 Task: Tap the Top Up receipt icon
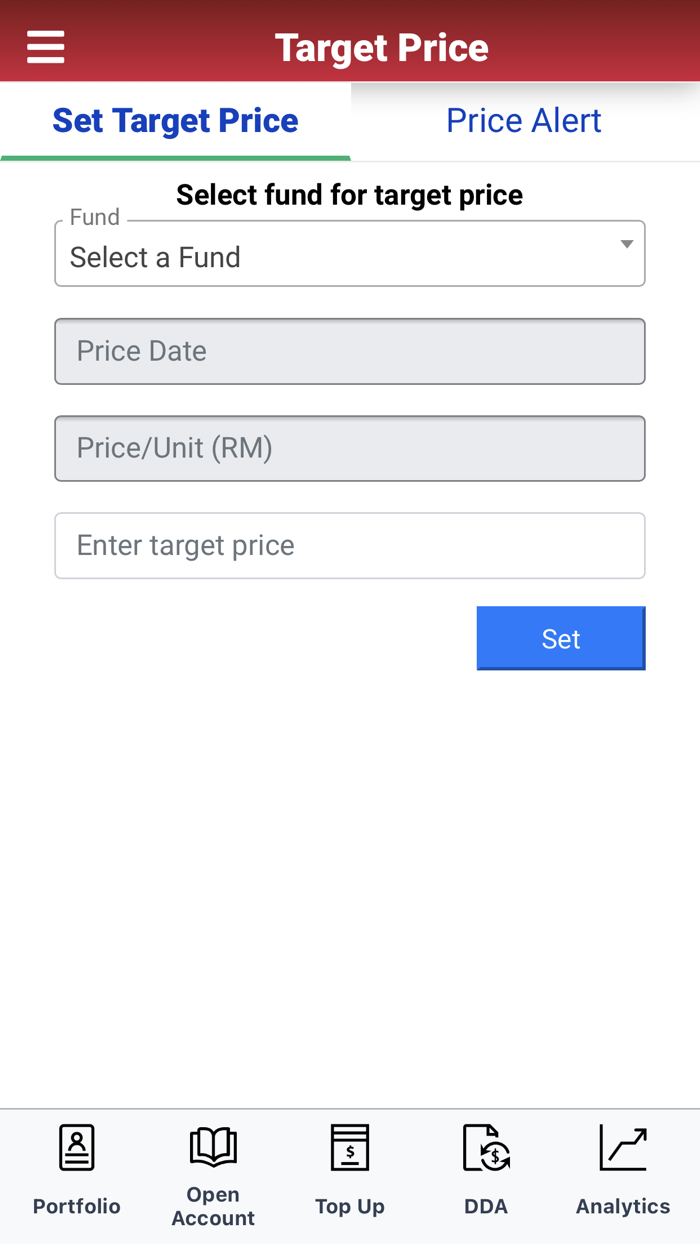(350, 1148)
